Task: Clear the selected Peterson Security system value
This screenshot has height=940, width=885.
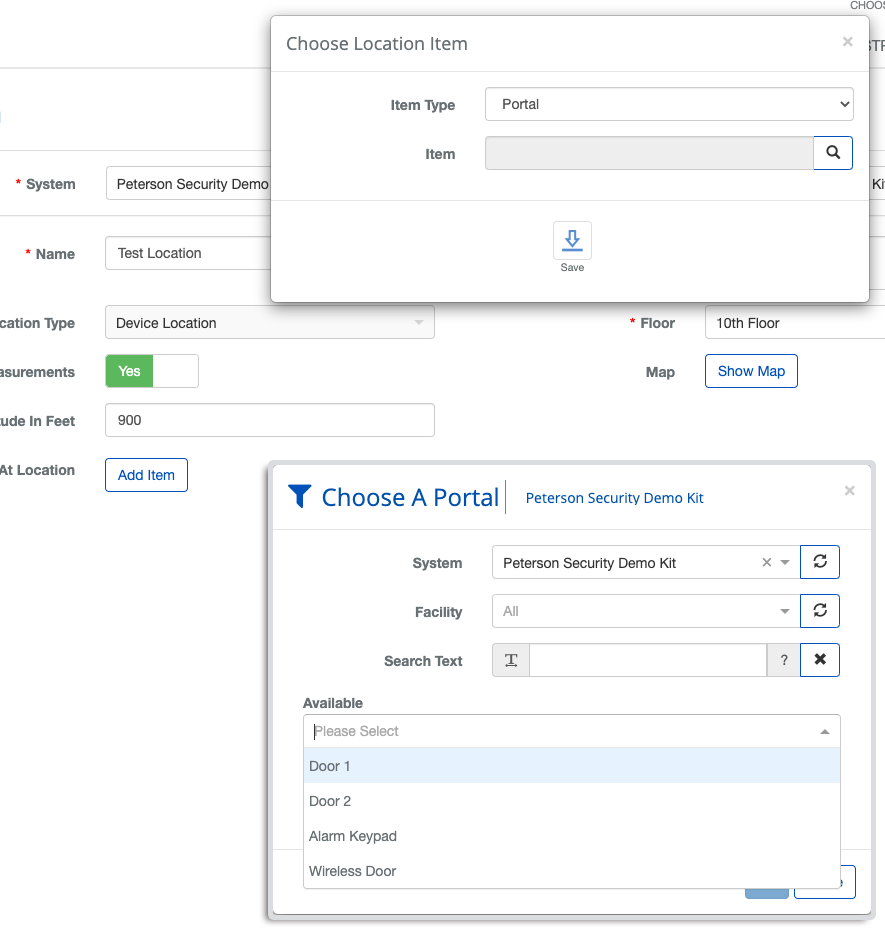Action: [767, 563]
